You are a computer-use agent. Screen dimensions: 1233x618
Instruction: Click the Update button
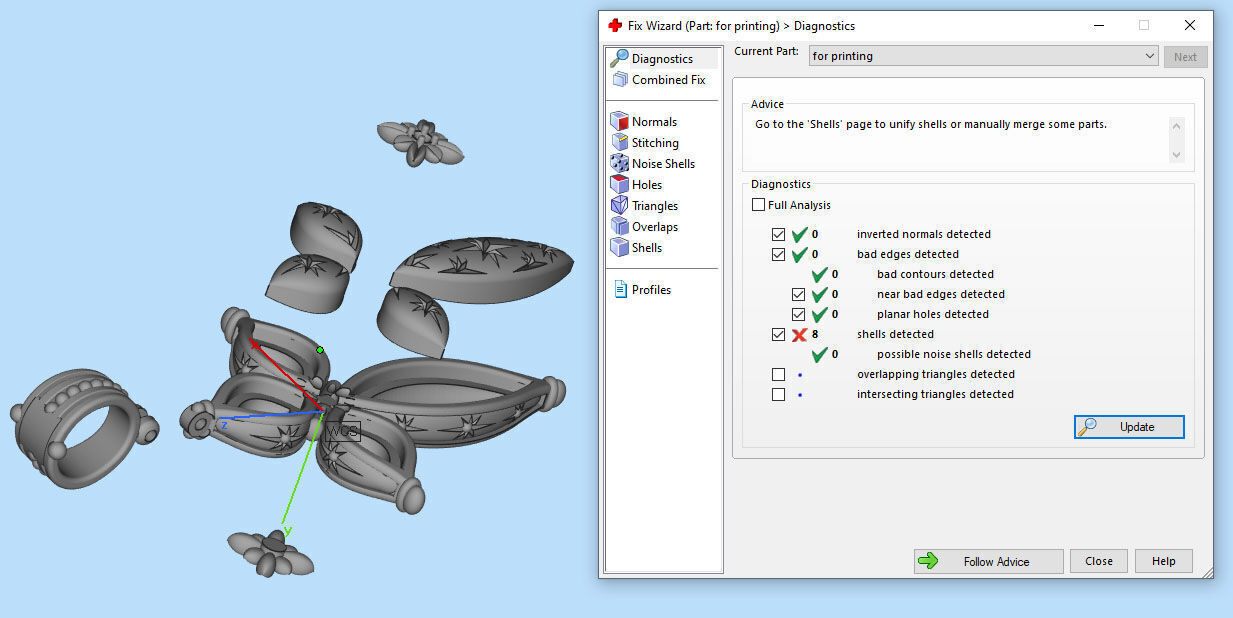tap(1129, 427)
